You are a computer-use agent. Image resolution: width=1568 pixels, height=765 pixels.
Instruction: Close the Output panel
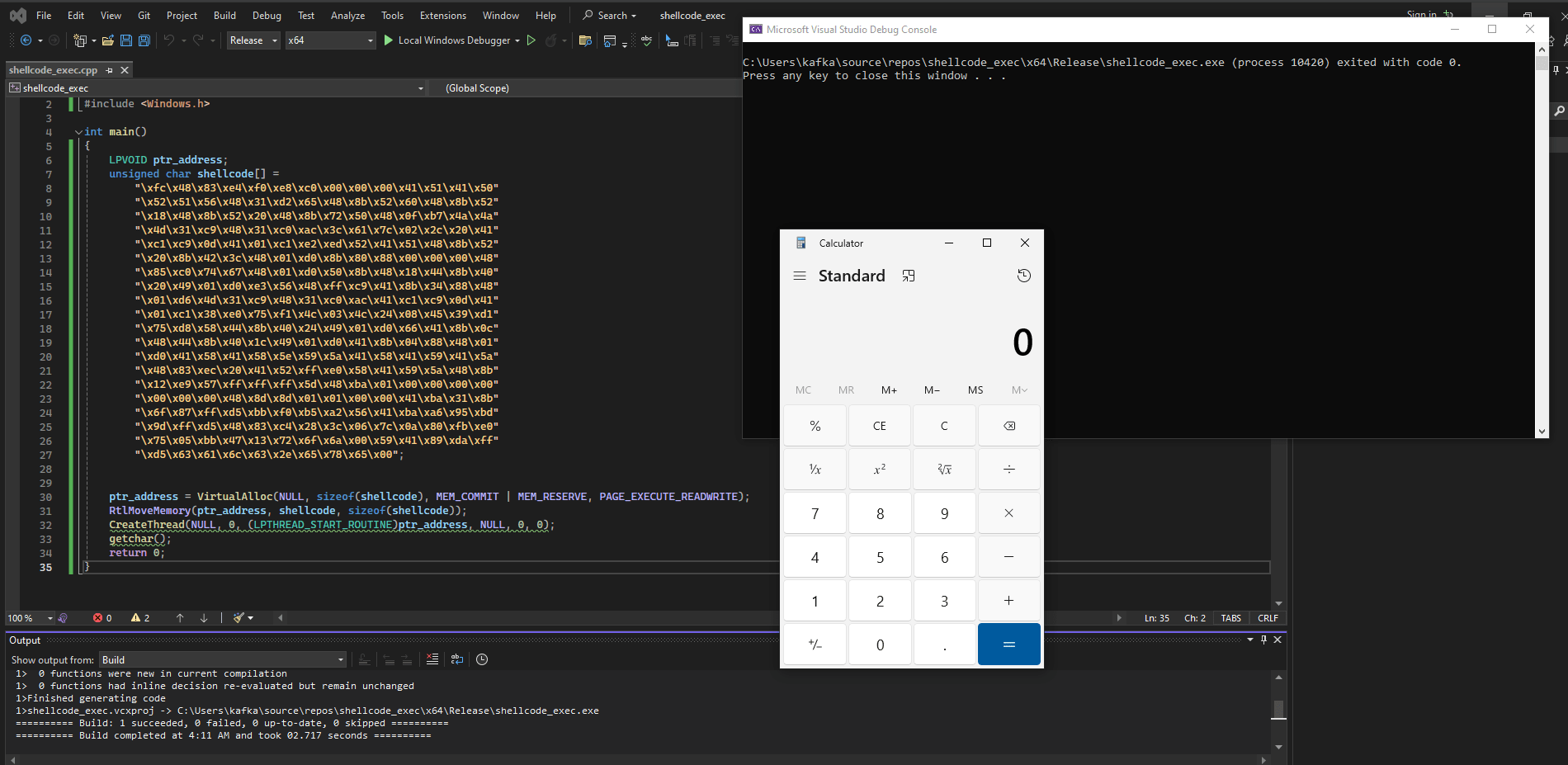(1278, 640)
